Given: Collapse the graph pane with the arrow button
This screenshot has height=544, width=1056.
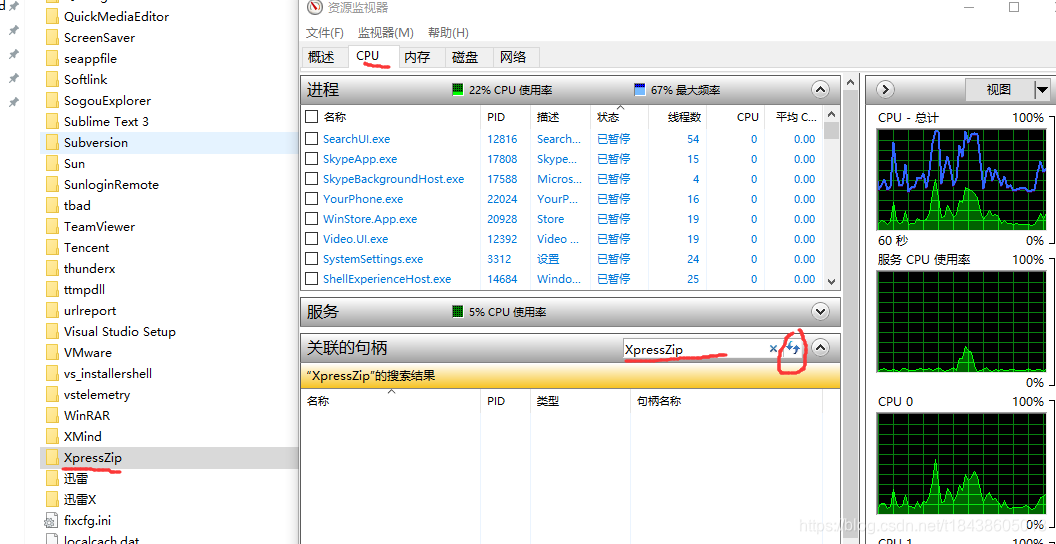Looking at the screenshot, I should [885, 89].
